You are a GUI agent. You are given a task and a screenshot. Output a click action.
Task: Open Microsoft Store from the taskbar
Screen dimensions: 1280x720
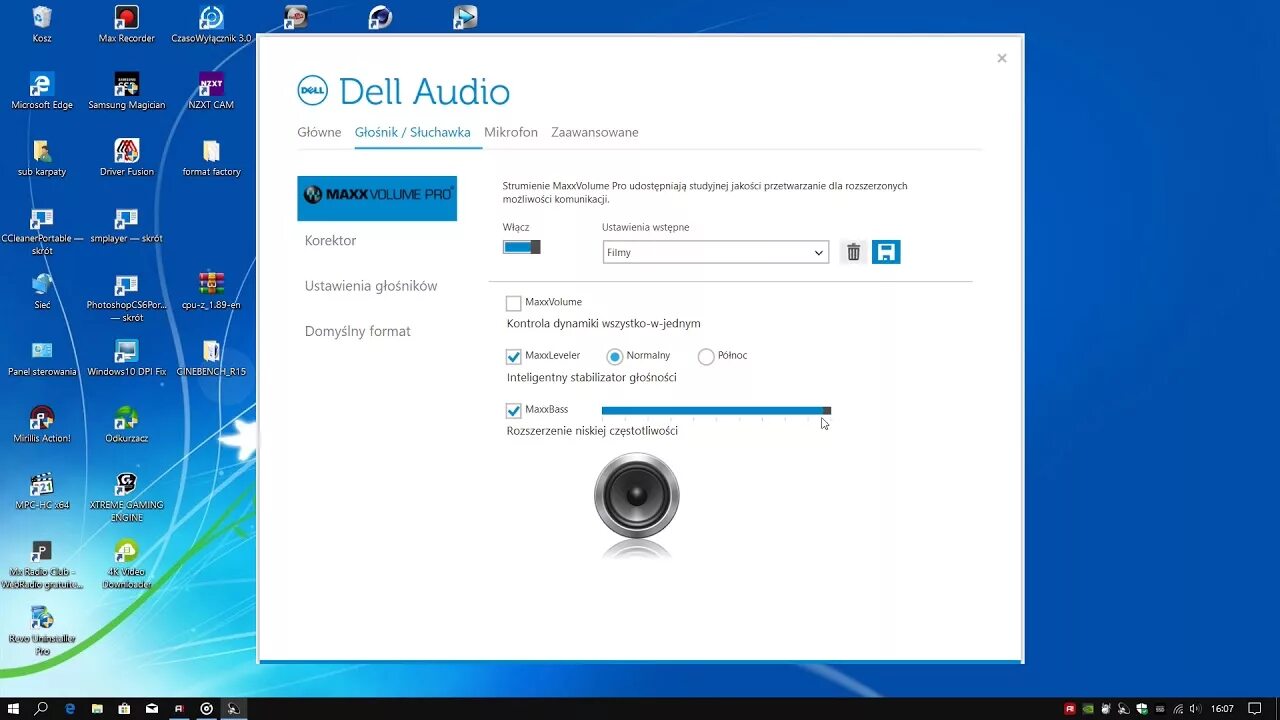(124, 708)
